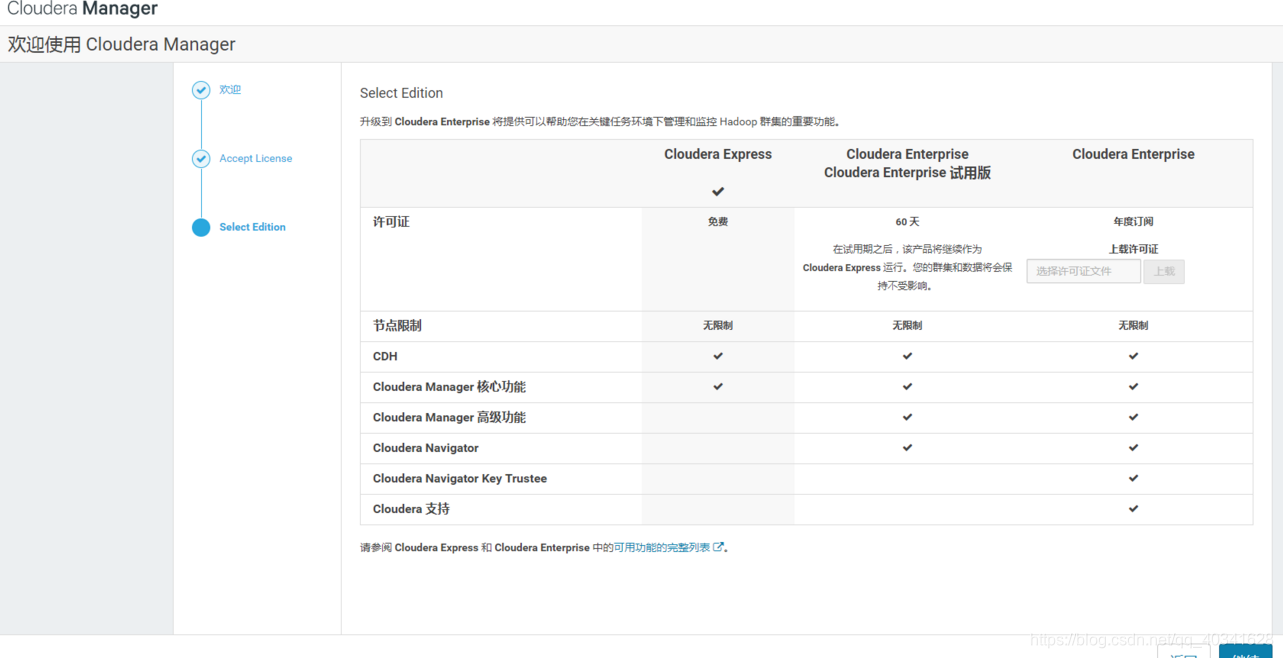Click the Navigator Key Trustee row checkmark
This screenshot has height=658, width=1283.
point(1133,478)
